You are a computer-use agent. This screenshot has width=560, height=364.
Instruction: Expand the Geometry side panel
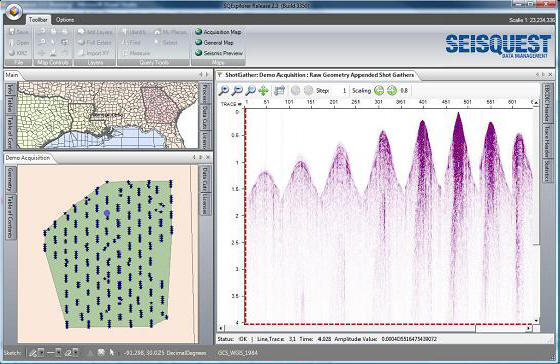tap(10, 179)
